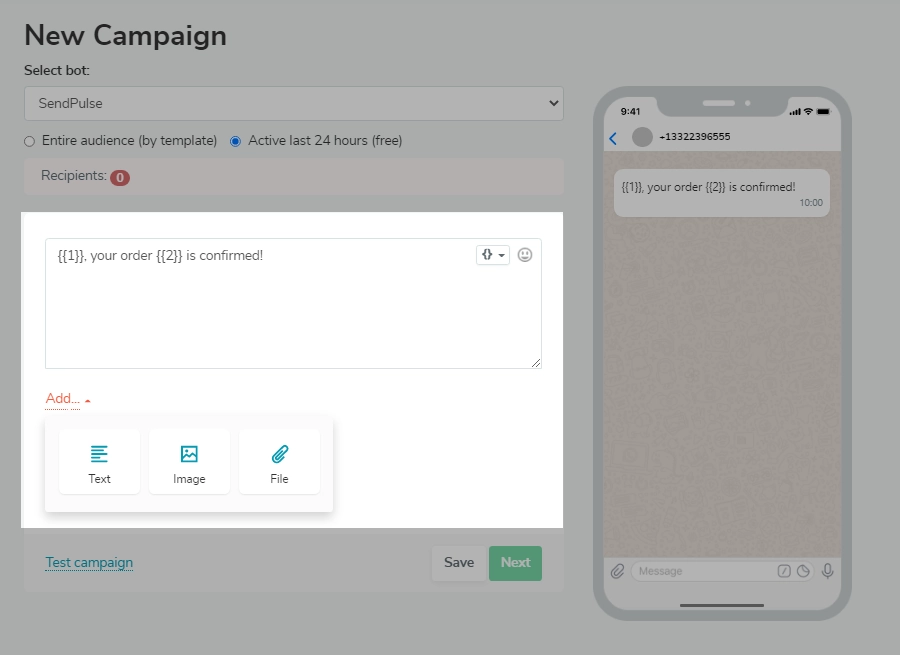Viewport: 900px width, 655px height.
Task: Proceed with the Next button
Action: tap(515, 563)
